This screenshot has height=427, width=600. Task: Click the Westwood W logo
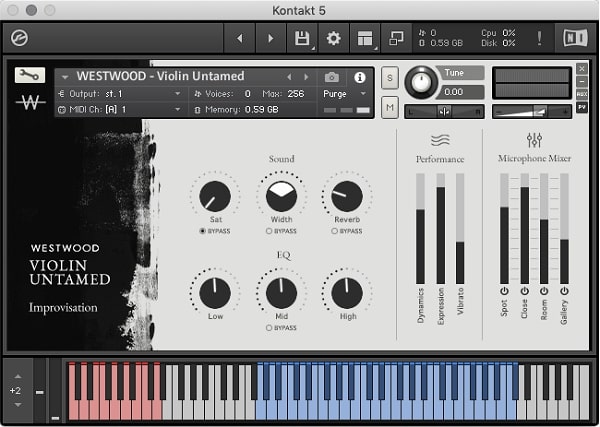[30, 102]
